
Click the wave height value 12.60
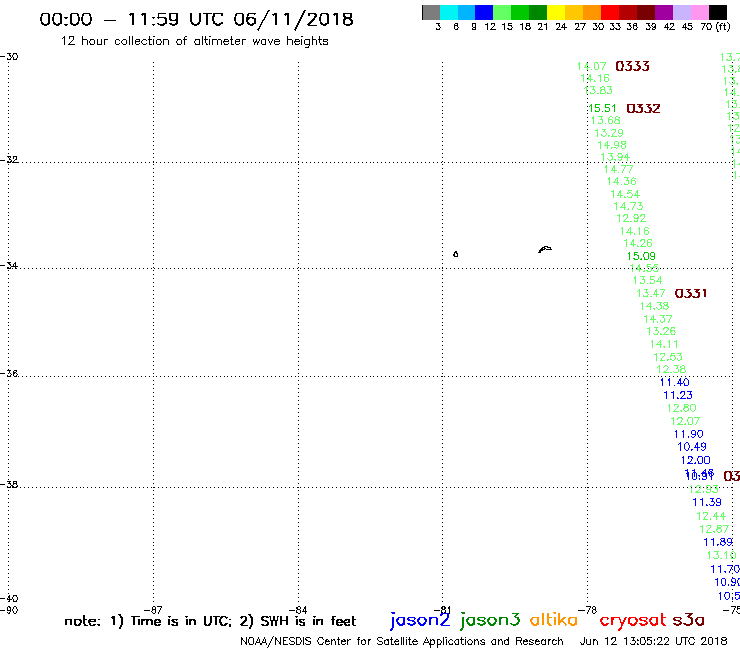coord(681,408)
